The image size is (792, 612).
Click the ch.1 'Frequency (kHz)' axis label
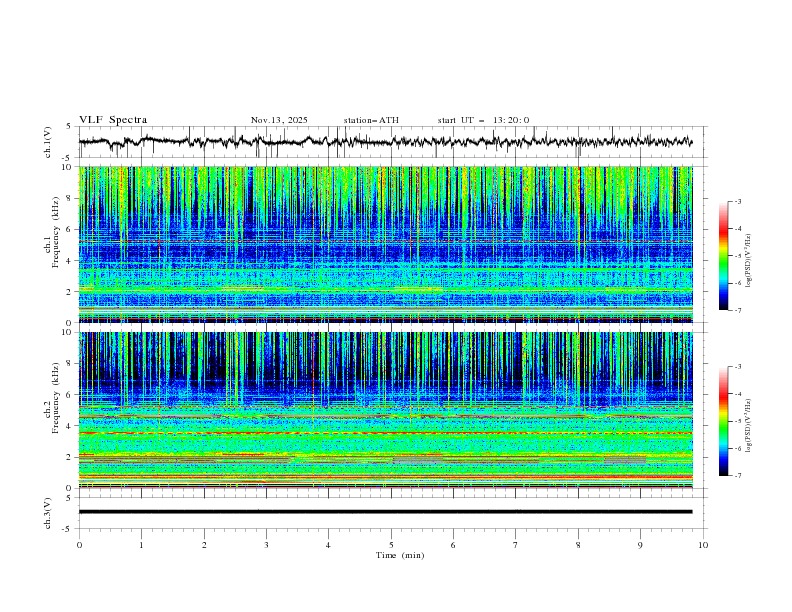click(55, 233)
